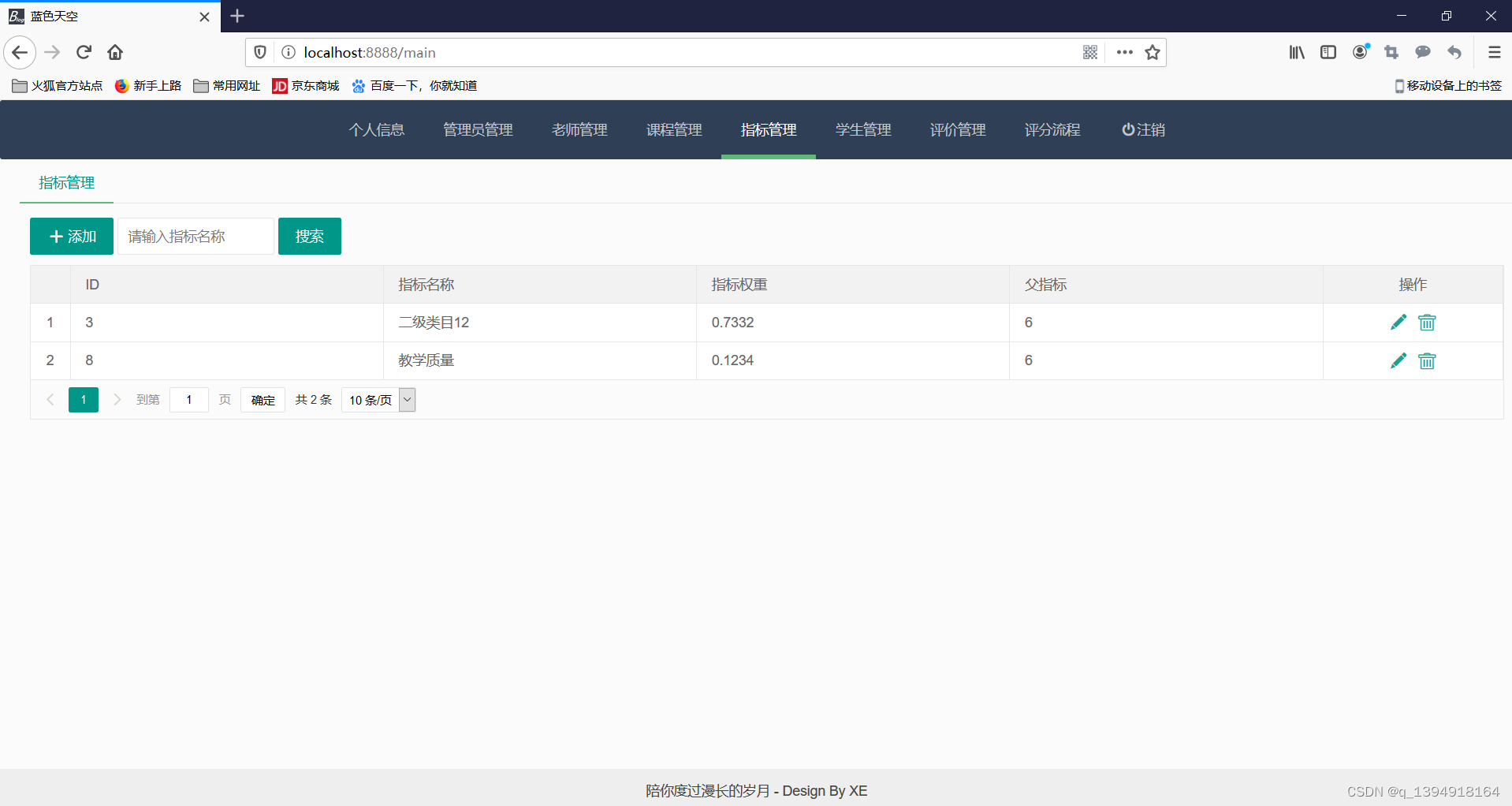Image resolution: width=1512 pixels, height=806 pixels.
Task: Delete the 二级类目12 row with trash icon
Action: (x=1427, y=322)
